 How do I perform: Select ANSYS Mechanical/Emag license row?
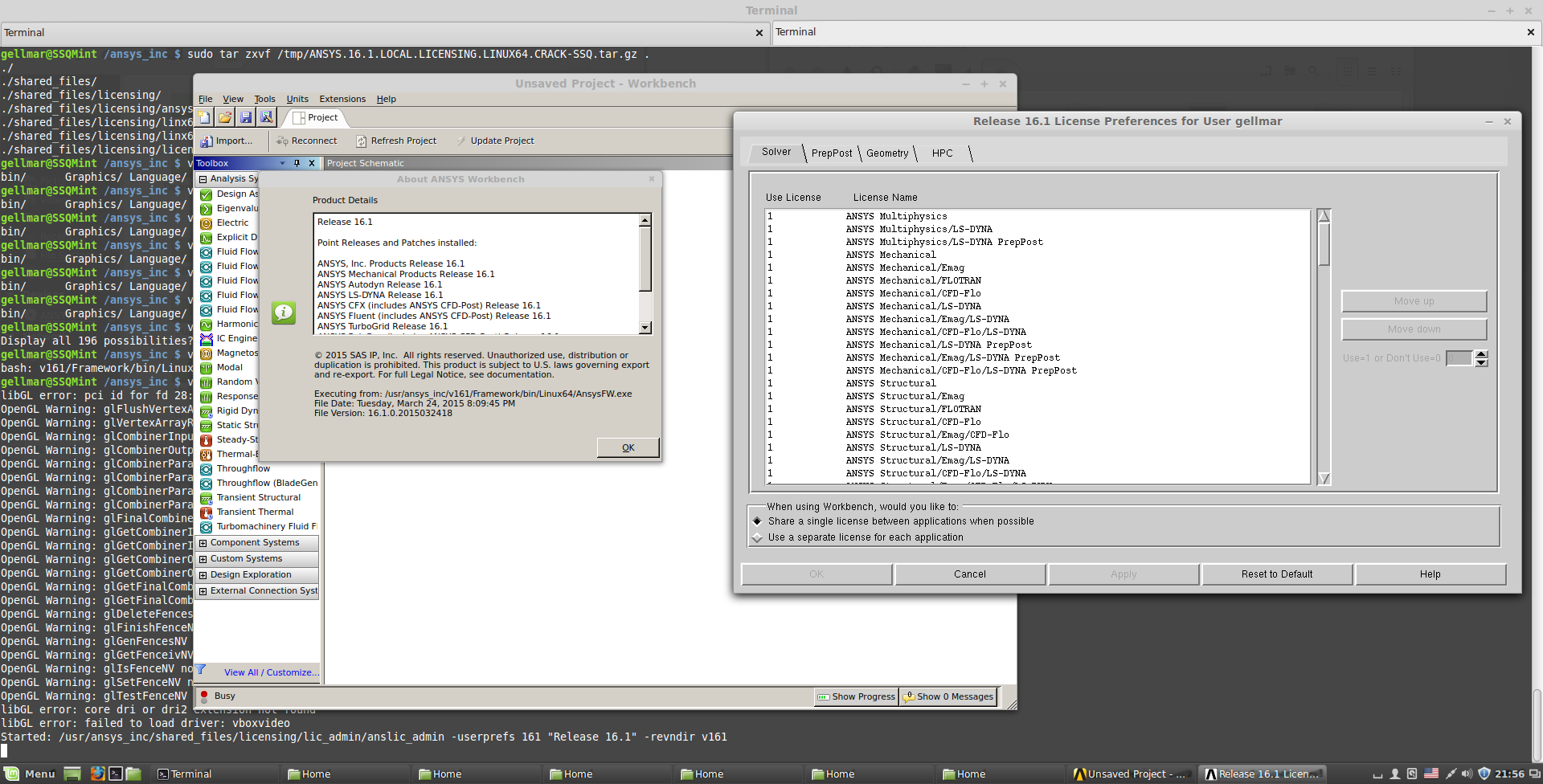click(1037, 267)
